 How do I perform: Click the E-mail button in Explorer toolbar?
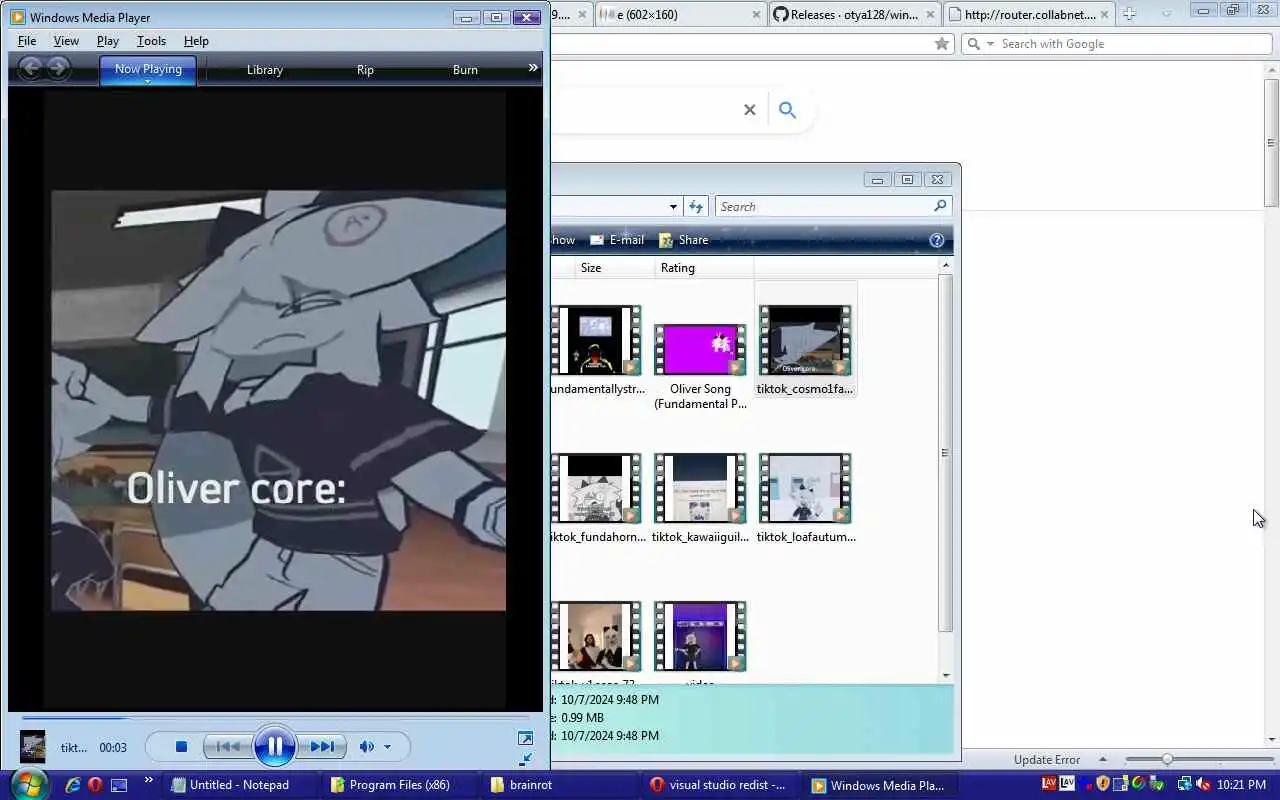(617, 240)
